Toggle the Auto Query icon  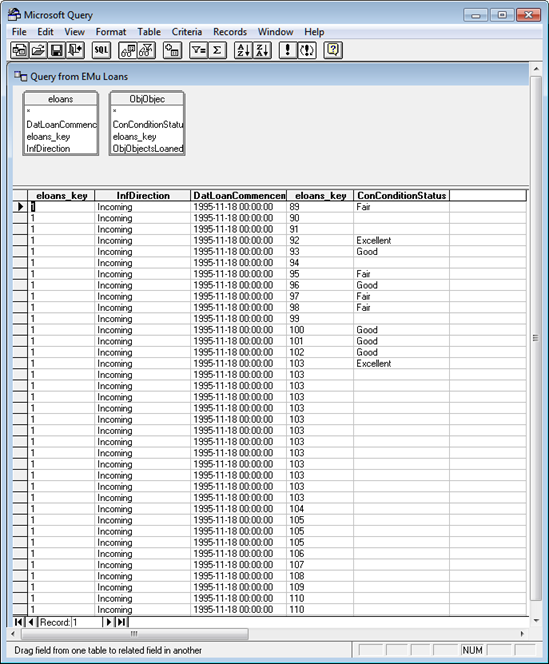coord(307,50)
